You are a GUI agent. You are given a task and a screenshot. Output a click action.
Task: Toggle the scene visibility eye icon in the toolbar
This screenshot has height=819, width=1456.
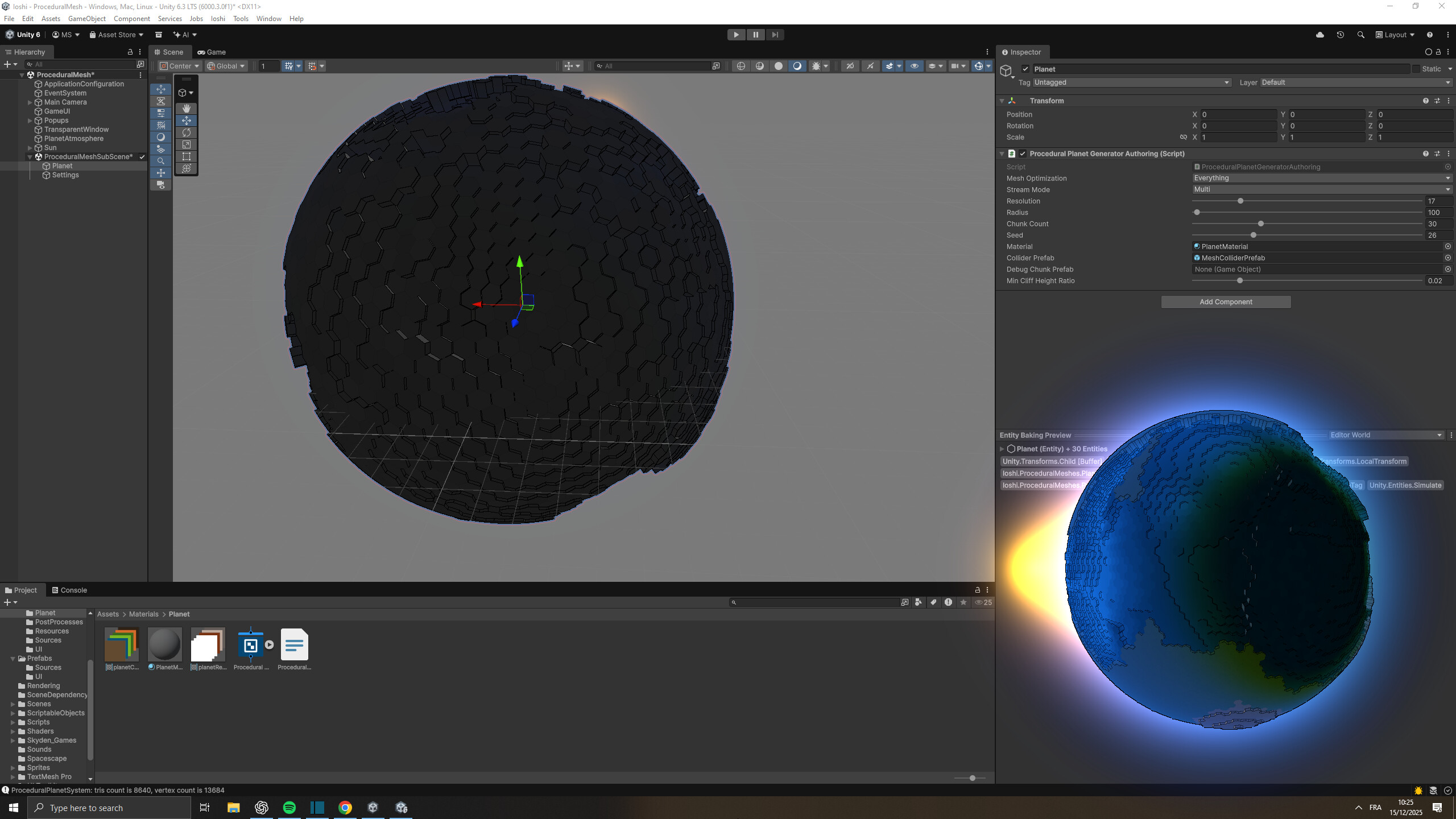915,66
